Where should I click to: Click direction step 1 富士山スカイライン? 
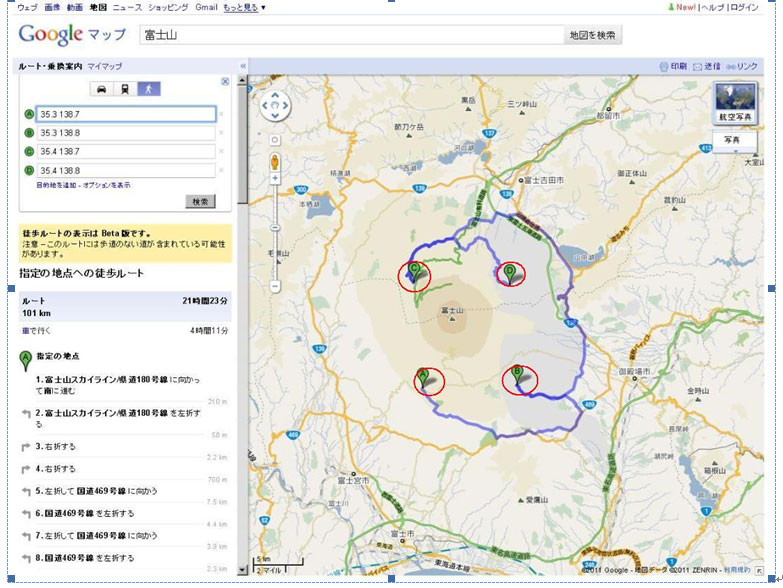(118, 385)
